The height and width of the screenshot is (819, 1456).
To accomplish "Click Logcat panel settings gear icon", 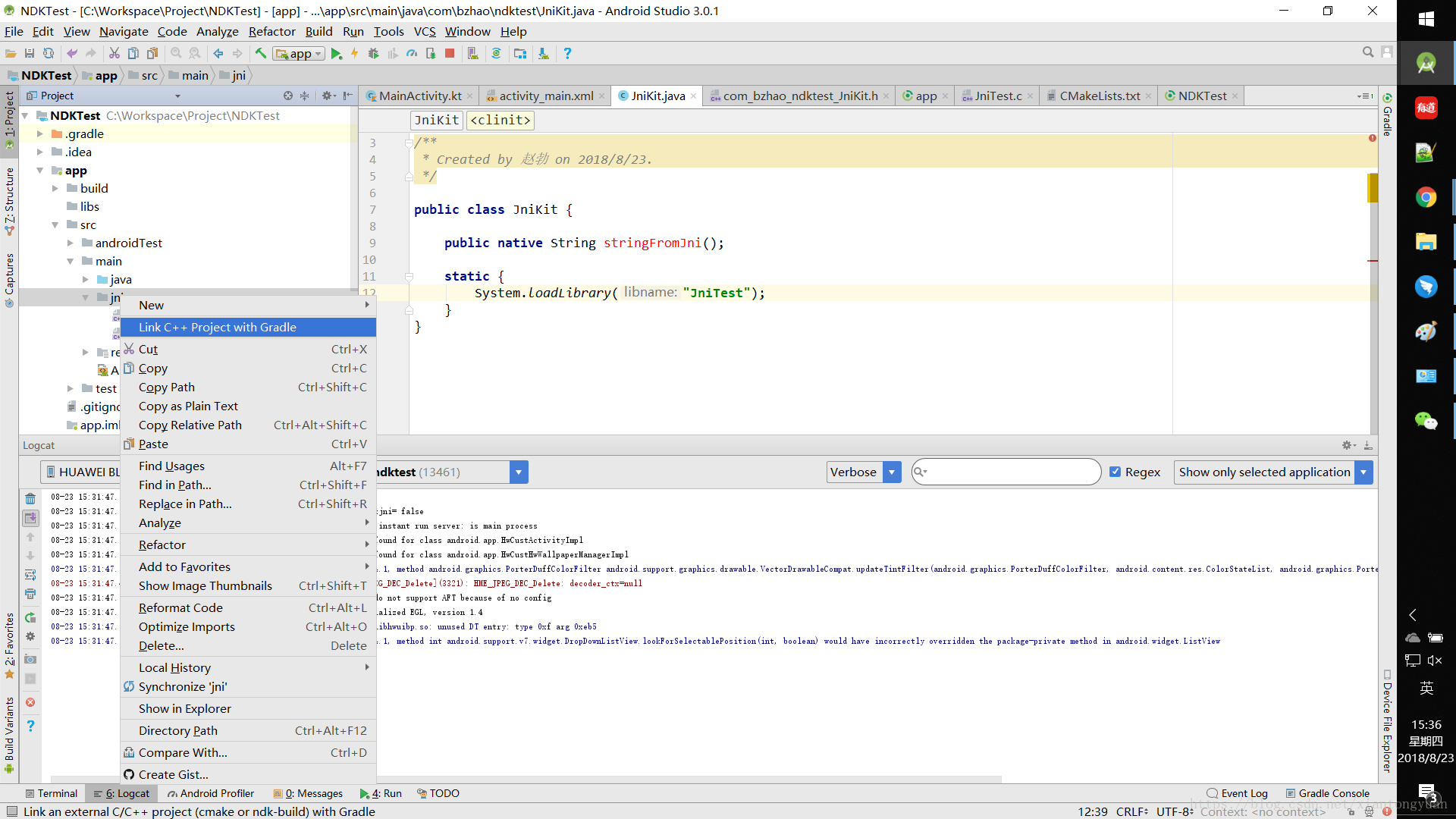I will (1347, 445).
